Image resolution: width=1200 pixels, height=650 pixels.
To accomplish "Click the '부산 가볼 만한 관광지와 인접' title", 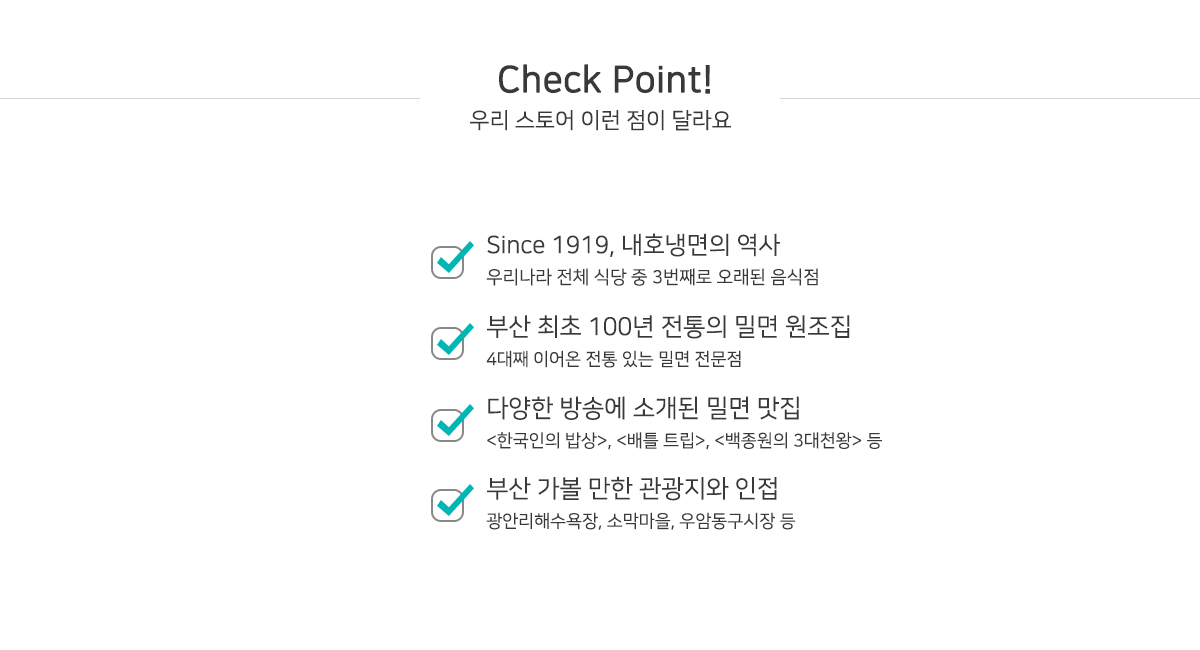I will coord(632,489).
